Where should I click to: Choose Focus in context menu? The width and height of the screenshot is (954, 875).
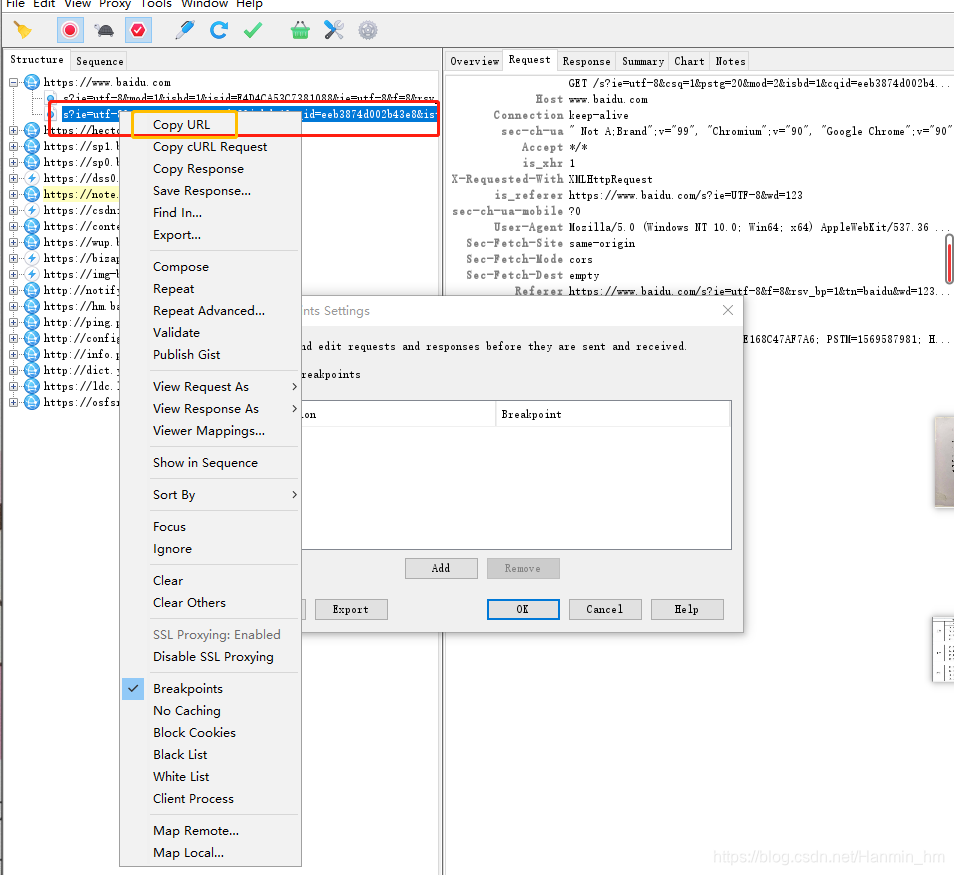pos(169,526)
